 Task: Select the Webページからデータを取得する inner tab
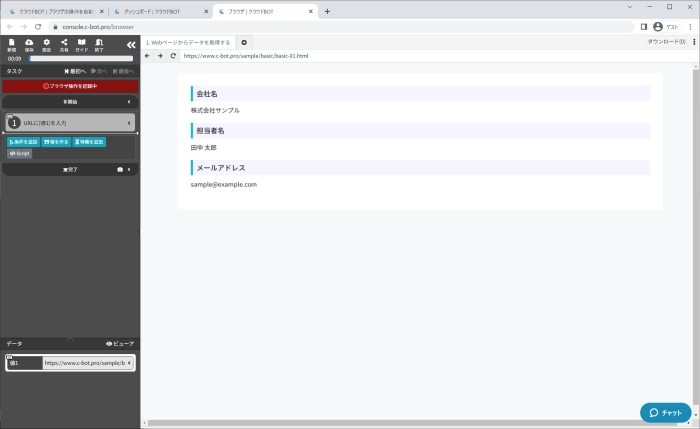188,43
